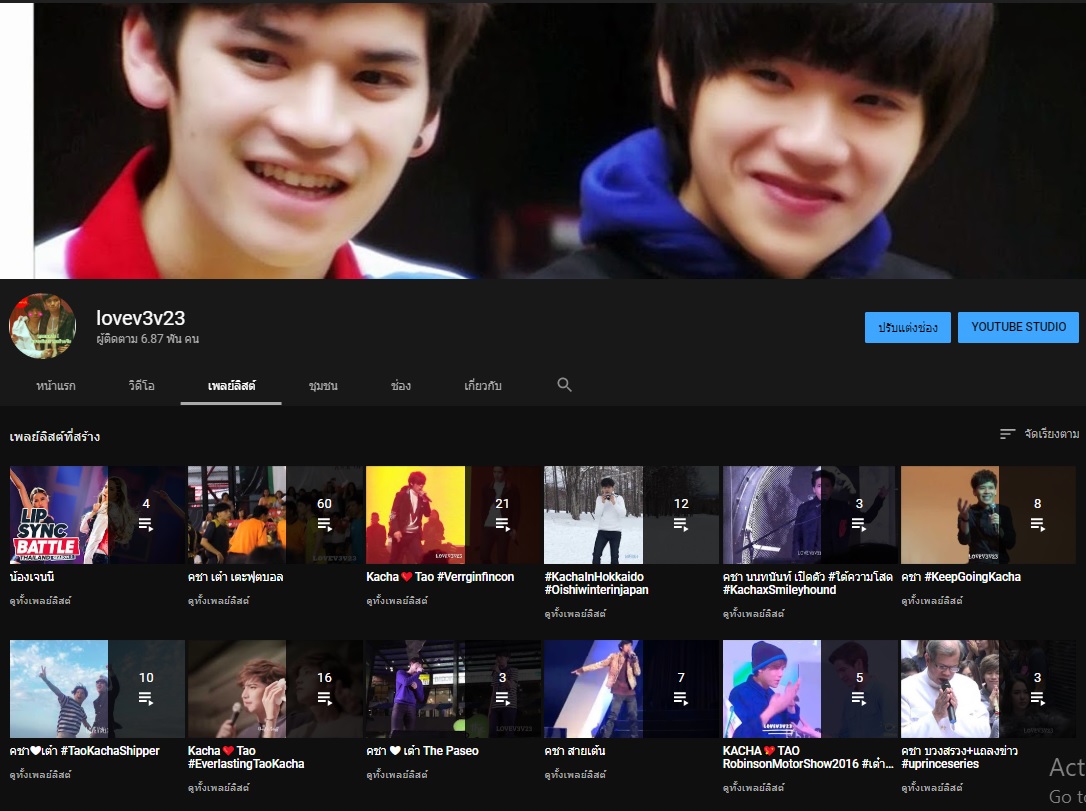View full playlist under #KachaInHokkaido
Screen dimensions: 1086x811
coord(575,614)
